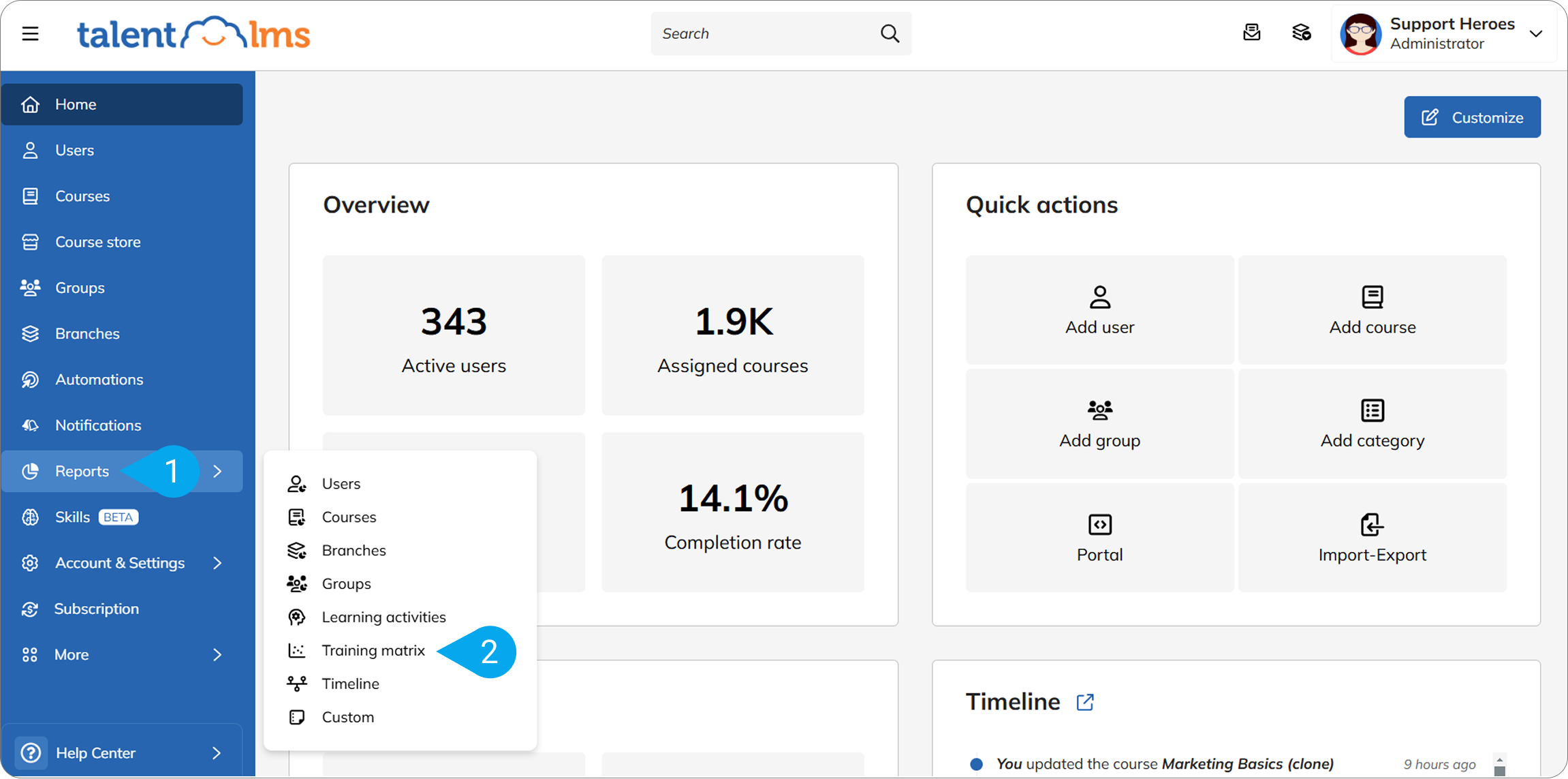Click the Custom report icon
Screen dimensions: 1568x779
click(x=296, y=717)
